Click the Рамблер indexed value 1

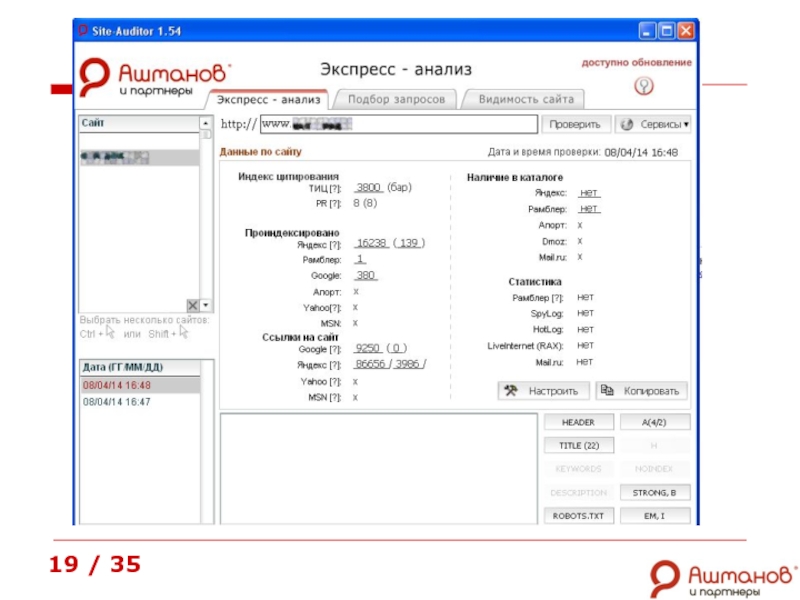click(360, 259)
